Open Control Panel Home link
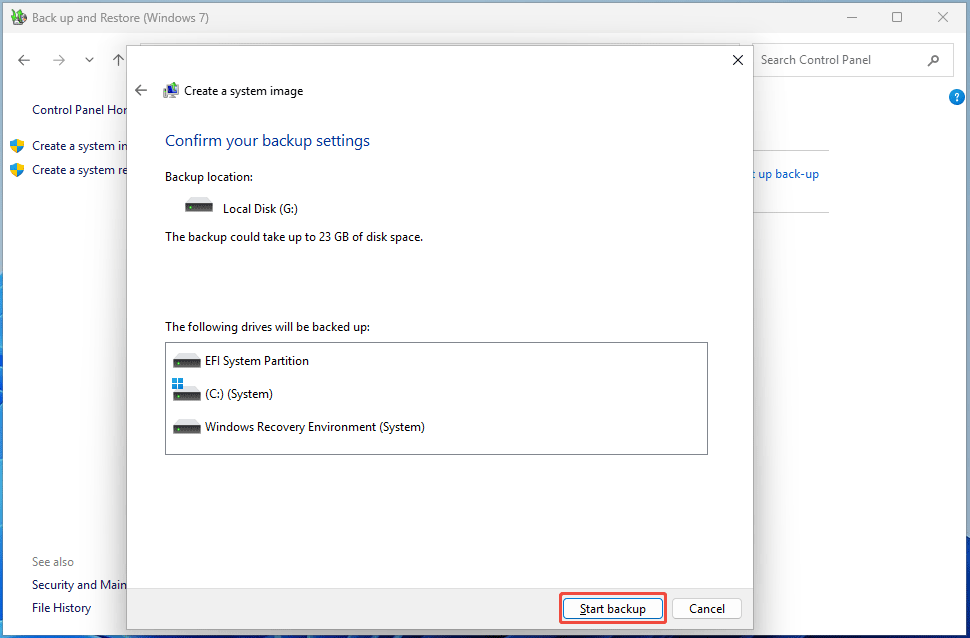This screenshot has height=638, width=970. [x=79, y=110]
